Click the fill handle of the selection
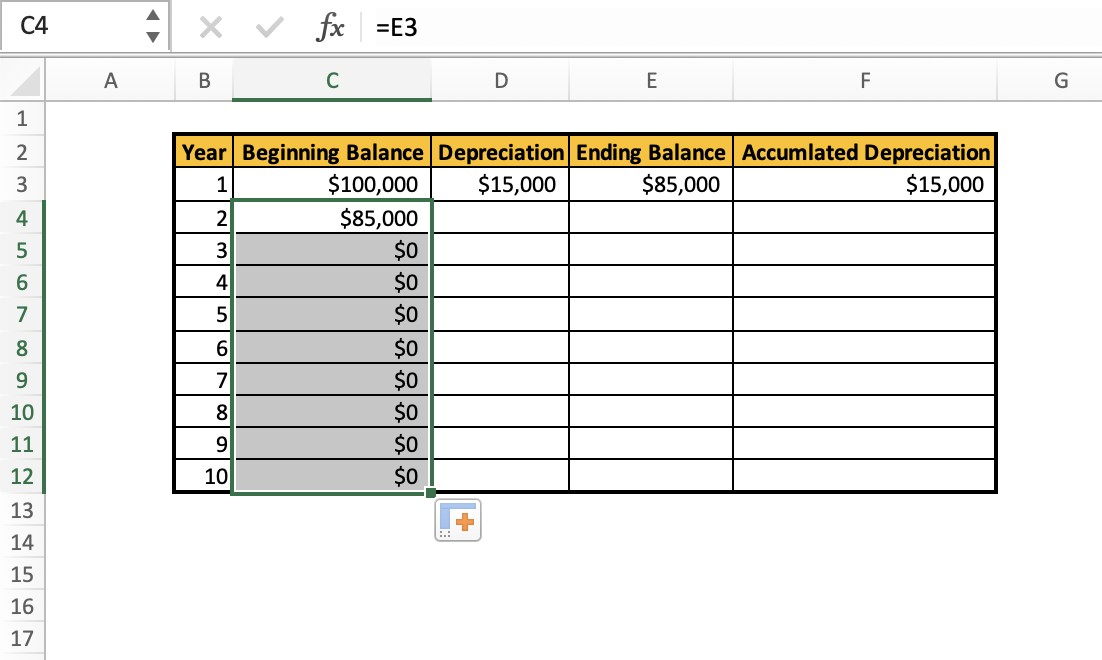 pos(431,492)
